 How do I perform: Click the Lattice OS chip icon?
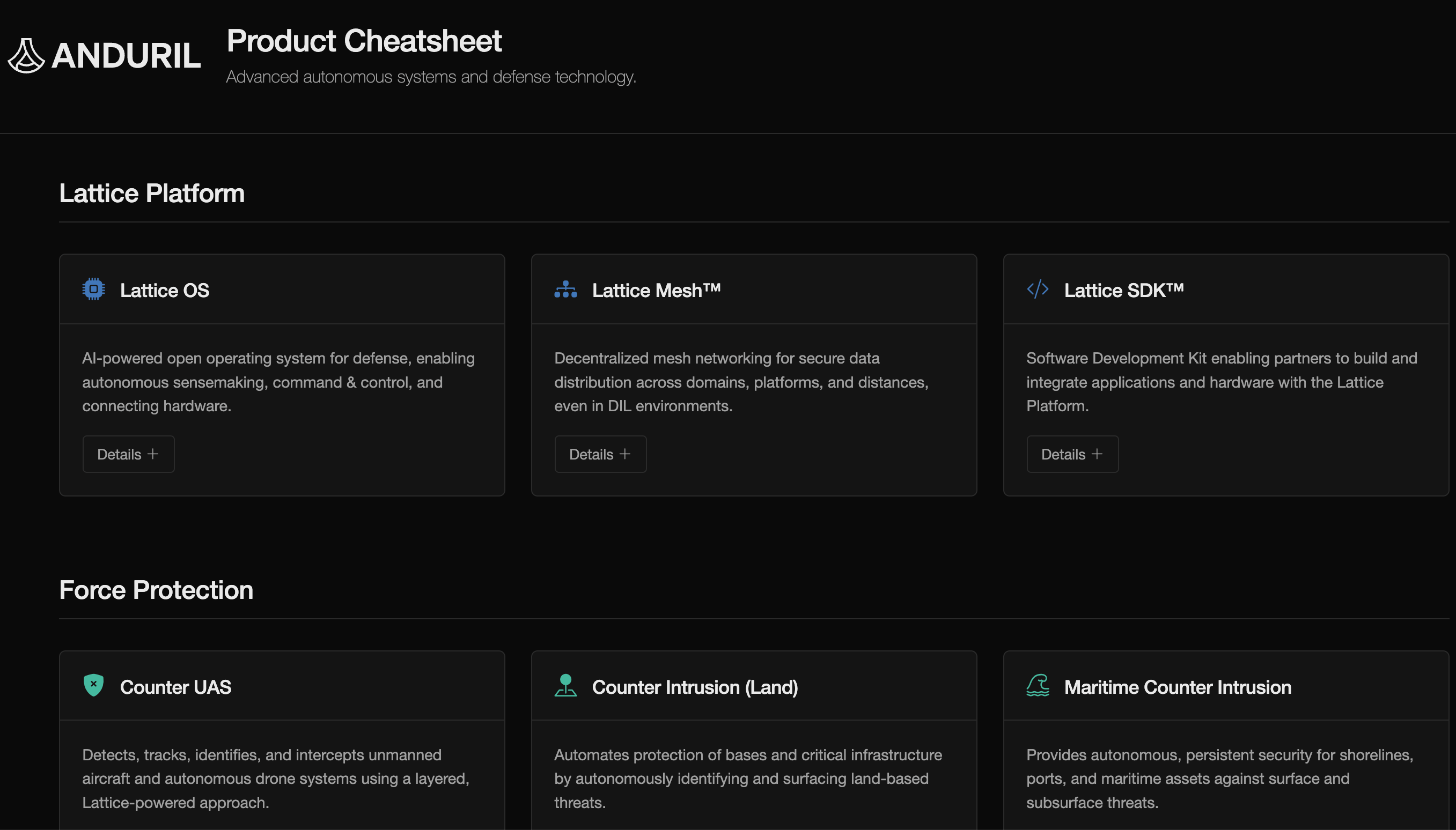pos(93,289)
